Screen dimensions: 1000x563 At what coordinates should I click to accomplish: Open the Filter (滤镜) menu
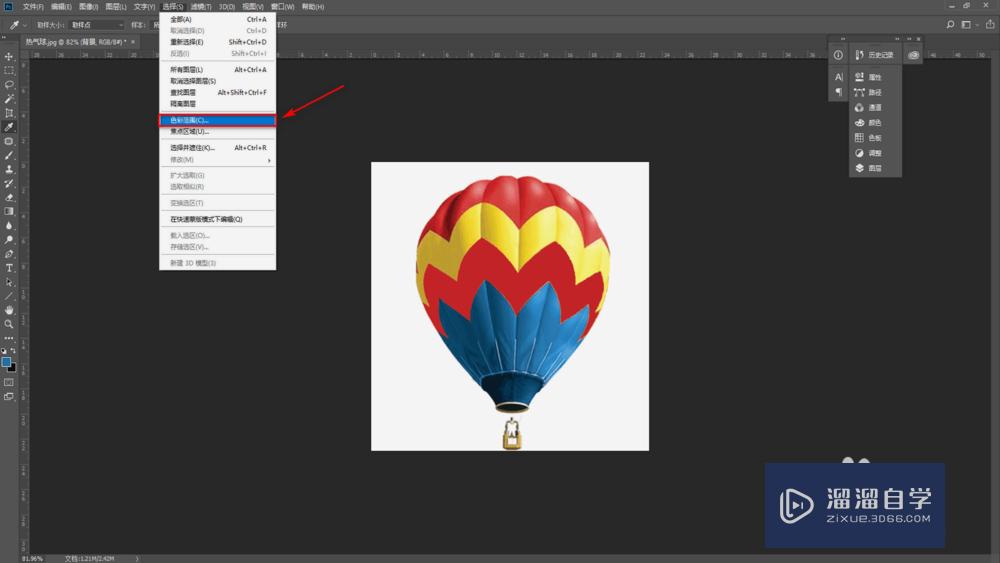click(x=201, y=6)
